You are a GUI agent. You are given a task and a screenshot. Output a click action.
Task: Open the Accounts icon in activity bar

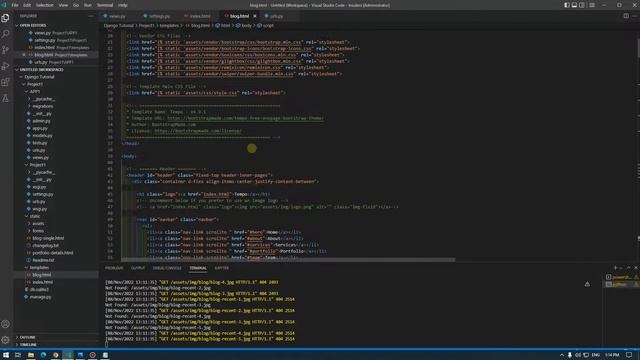click(x=5, y=324)
